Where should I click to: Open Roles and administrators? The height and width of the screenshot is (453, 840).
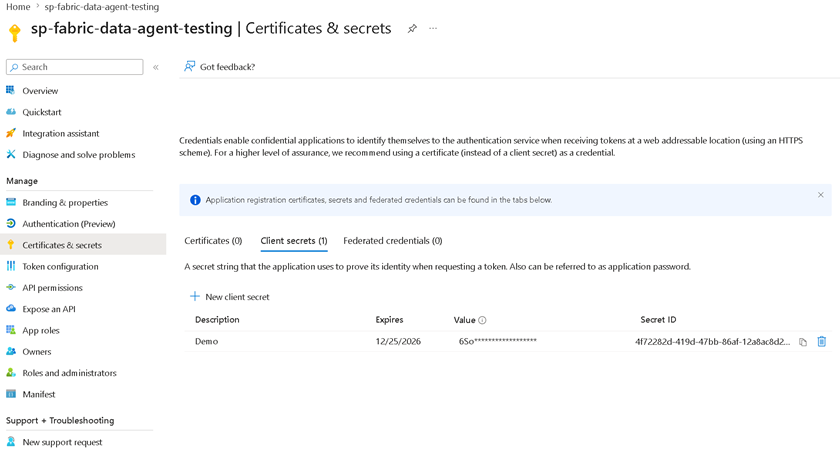[69, 373]
